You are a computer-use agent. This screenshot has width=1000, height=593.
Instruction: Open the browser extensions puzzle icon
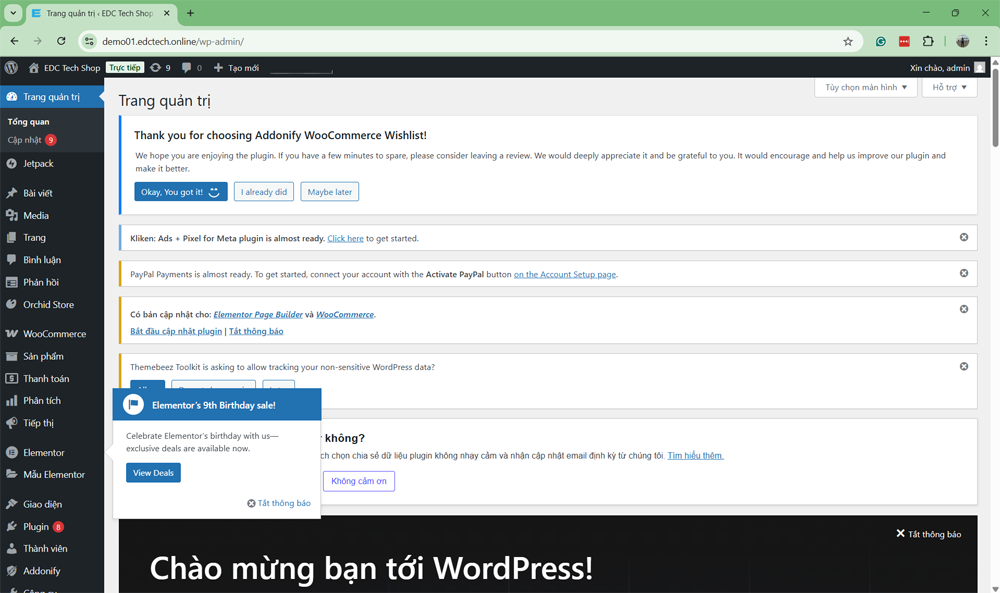tap(928, 41)
